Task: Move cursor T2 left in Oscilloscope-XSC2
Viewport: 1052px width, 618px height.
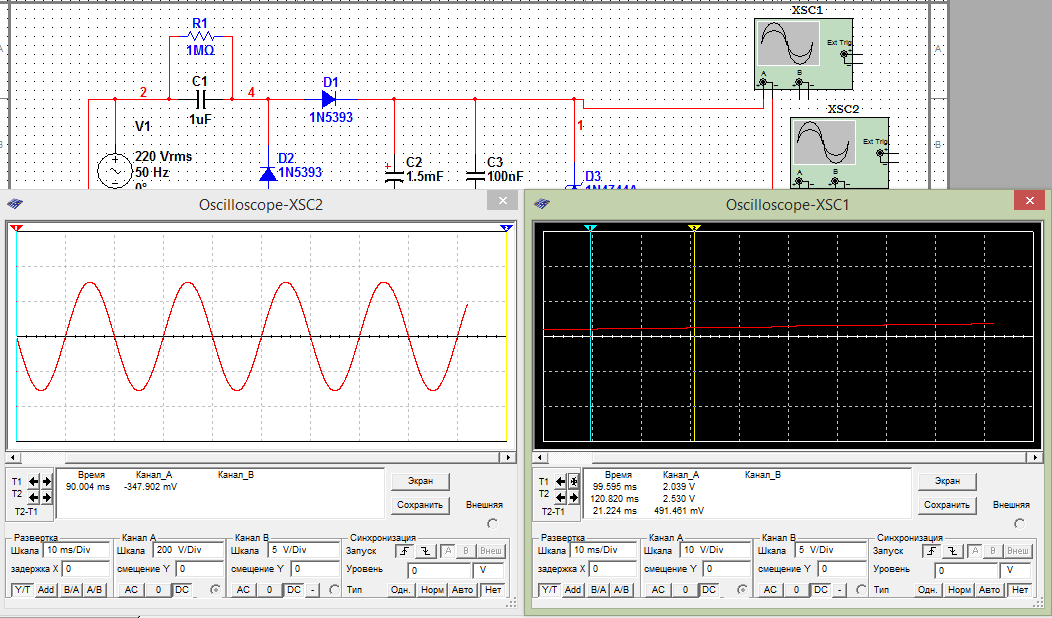Action: point(34,497)
